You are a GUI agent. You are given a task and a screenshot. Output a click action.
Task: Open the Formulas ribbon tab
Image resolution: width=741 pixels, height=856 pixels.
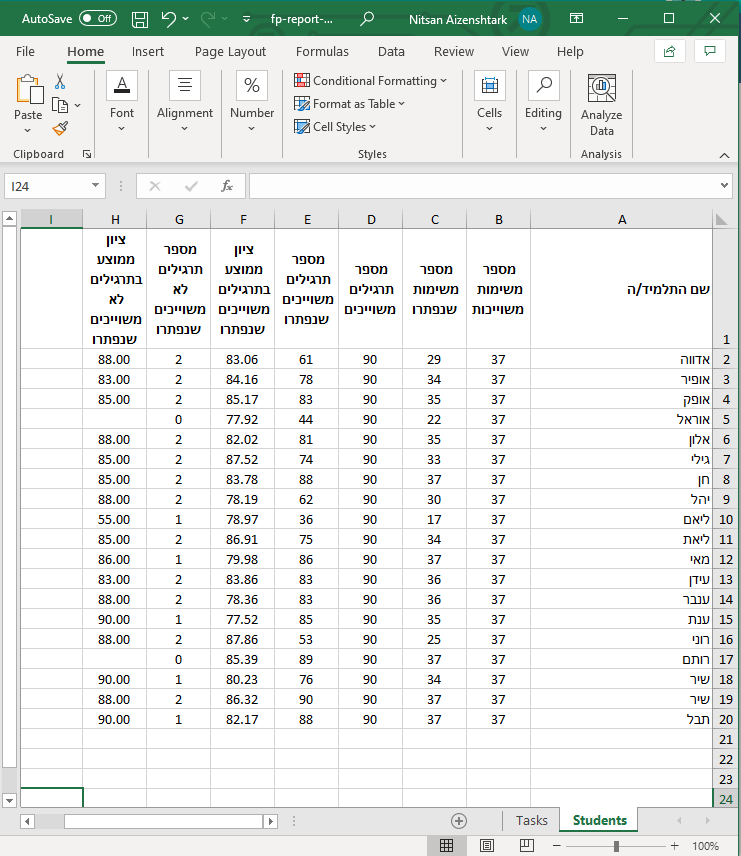(322, 52)
